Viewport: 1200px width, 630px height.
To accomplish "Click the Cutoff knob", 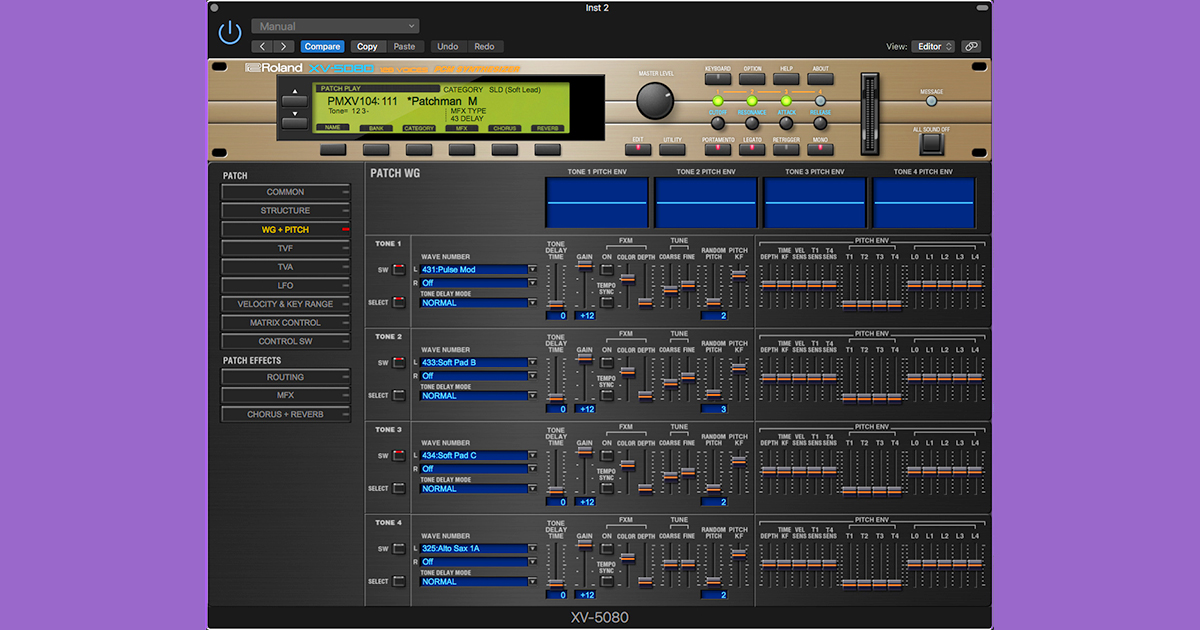I will [718, 124].
